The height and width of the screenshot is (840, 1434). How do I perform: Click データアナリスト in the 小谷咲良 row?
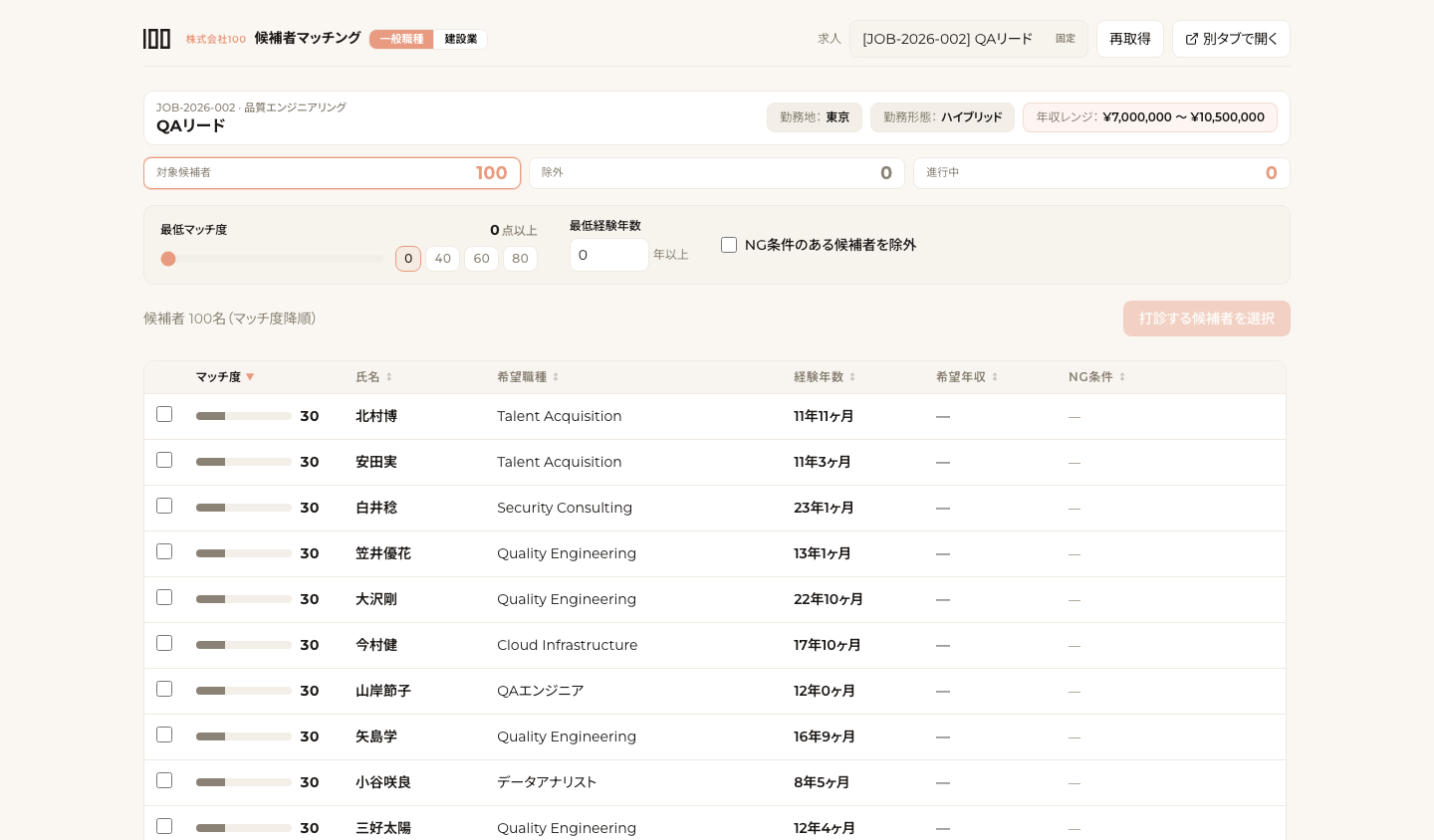(547, 782)
